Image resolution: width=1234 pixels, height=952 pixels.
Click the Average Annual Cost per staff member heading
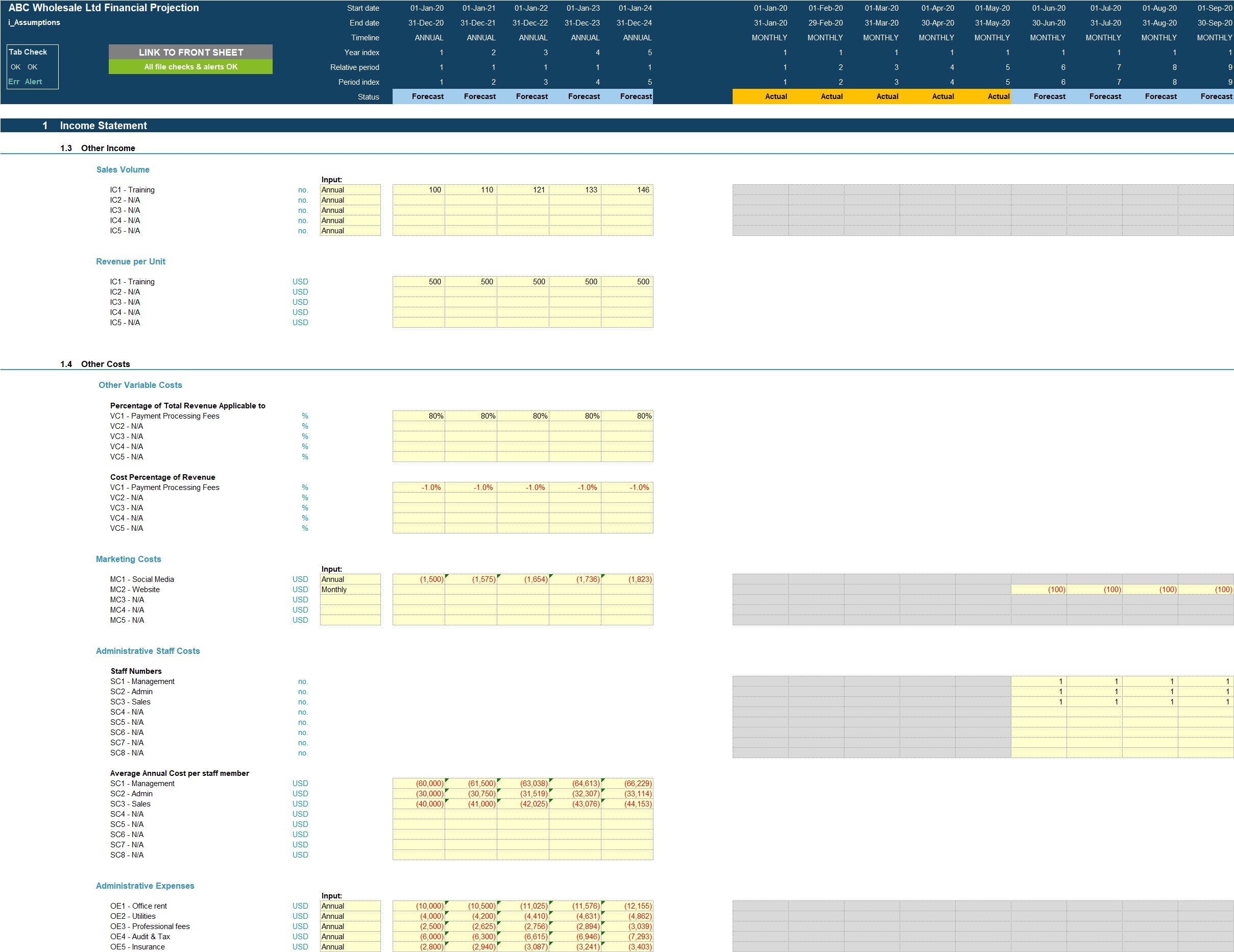[x=180, y=773]
